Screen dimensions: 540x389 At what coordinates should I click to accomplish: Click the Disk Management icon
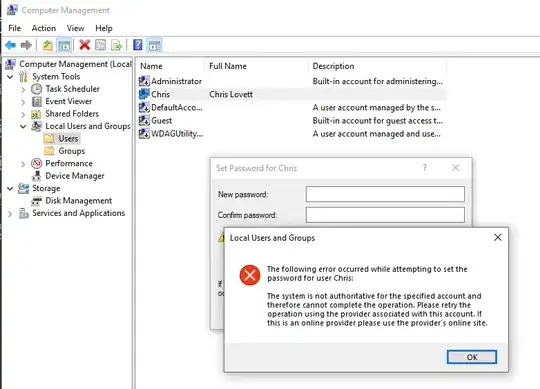point(37,201)
